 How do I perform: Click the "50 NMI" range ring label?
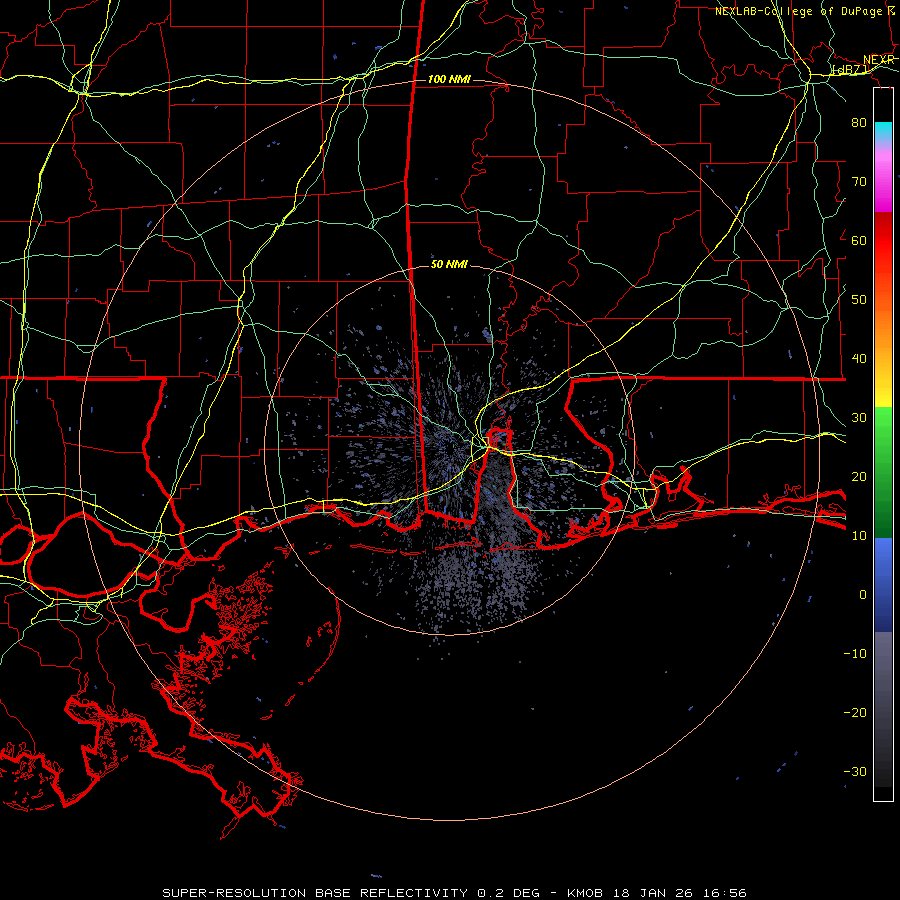click(449, 264)
